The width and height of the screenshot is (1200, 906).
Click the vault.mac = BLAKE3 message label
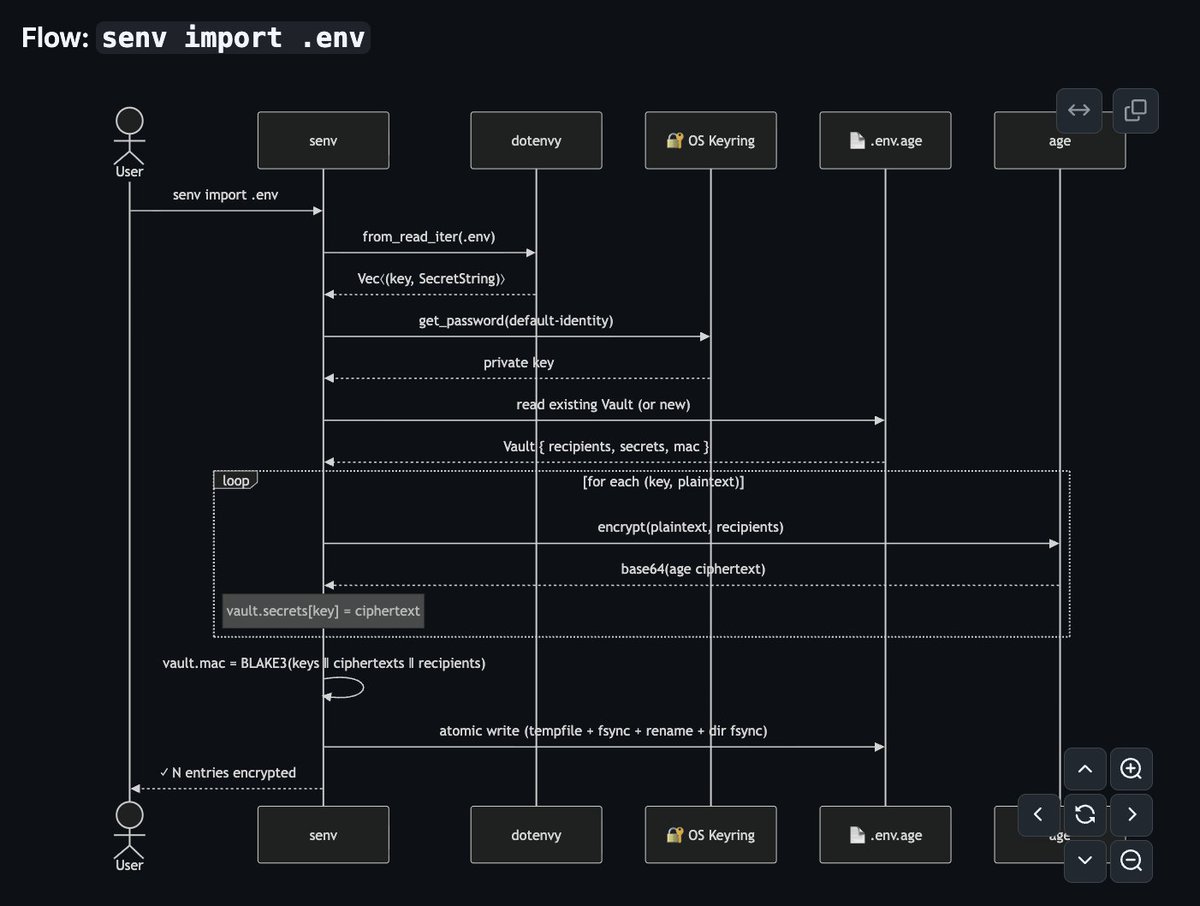point(323,663)
